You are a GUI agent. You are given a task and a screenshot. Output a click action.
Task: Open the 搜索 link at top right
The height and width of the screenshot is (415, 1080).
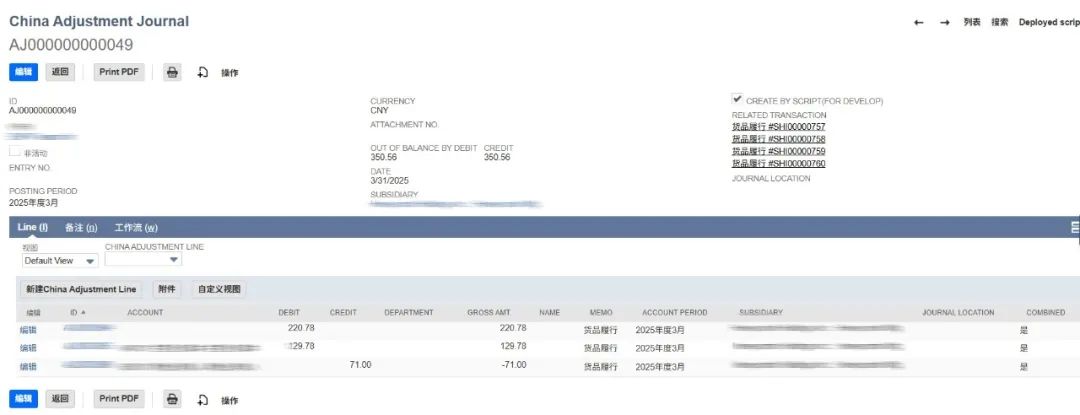[x=999, y=22]
